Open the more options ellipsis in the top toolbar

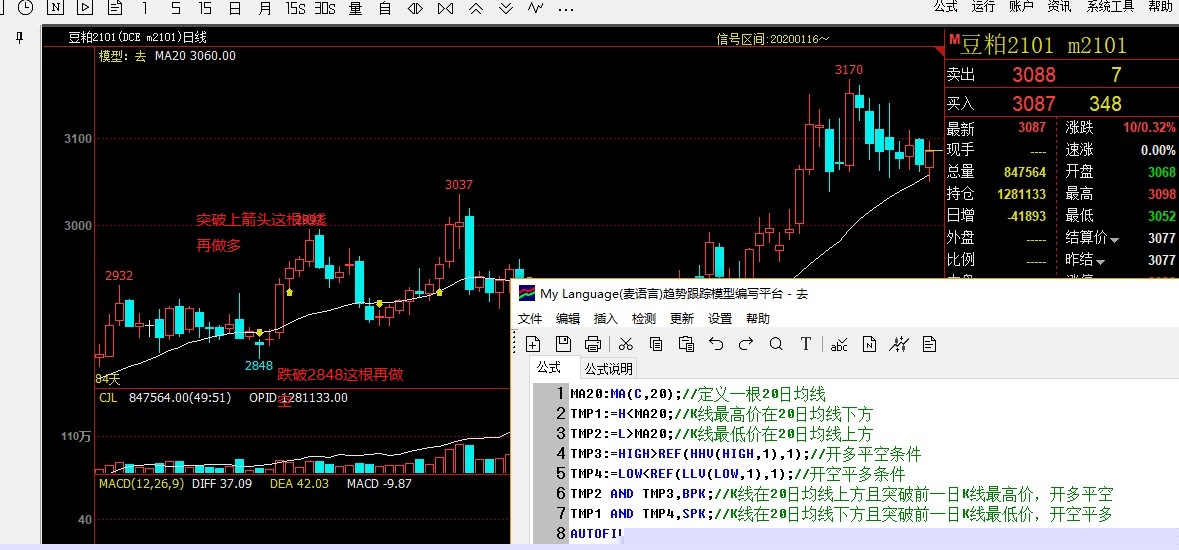click(566, 8)
